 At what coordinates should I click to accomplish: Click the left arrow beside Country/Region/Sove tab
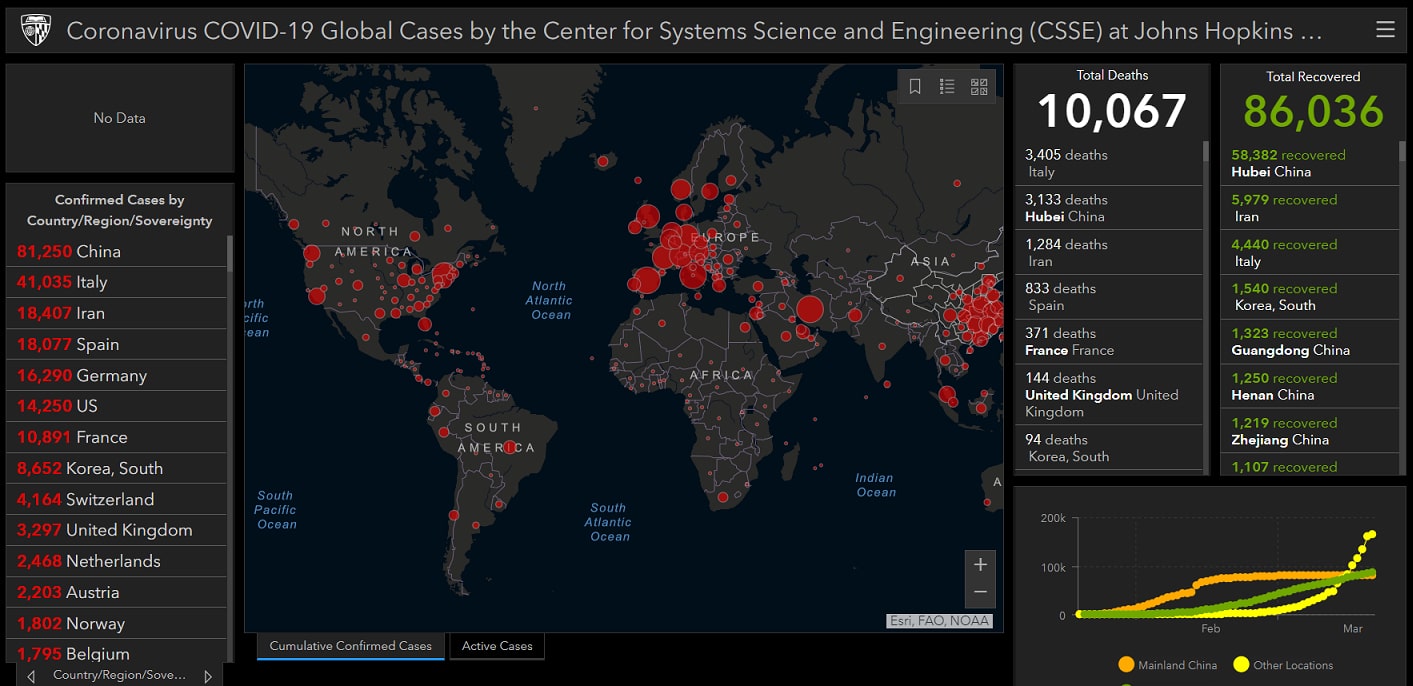click(31, 676)
